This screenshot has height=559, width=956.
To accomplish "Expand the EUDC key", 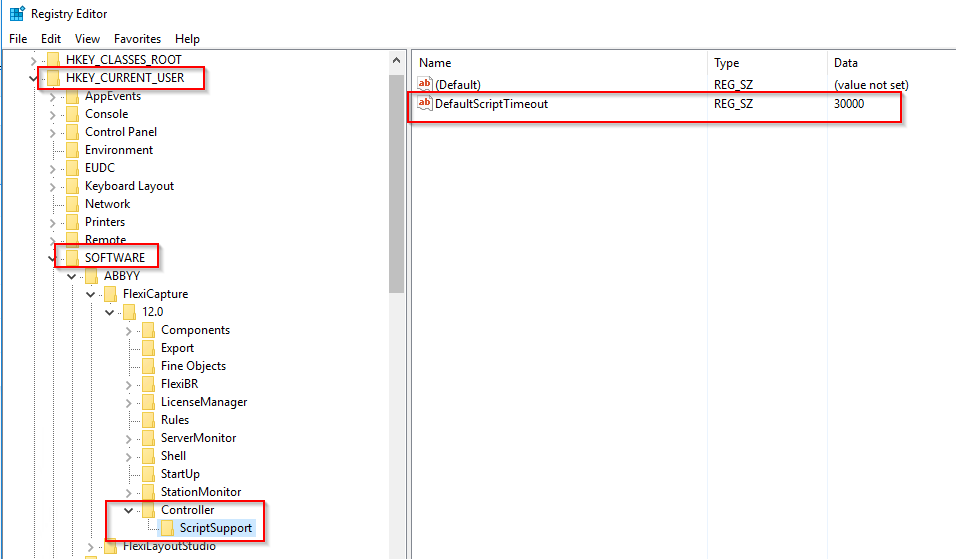I will 52,169.
